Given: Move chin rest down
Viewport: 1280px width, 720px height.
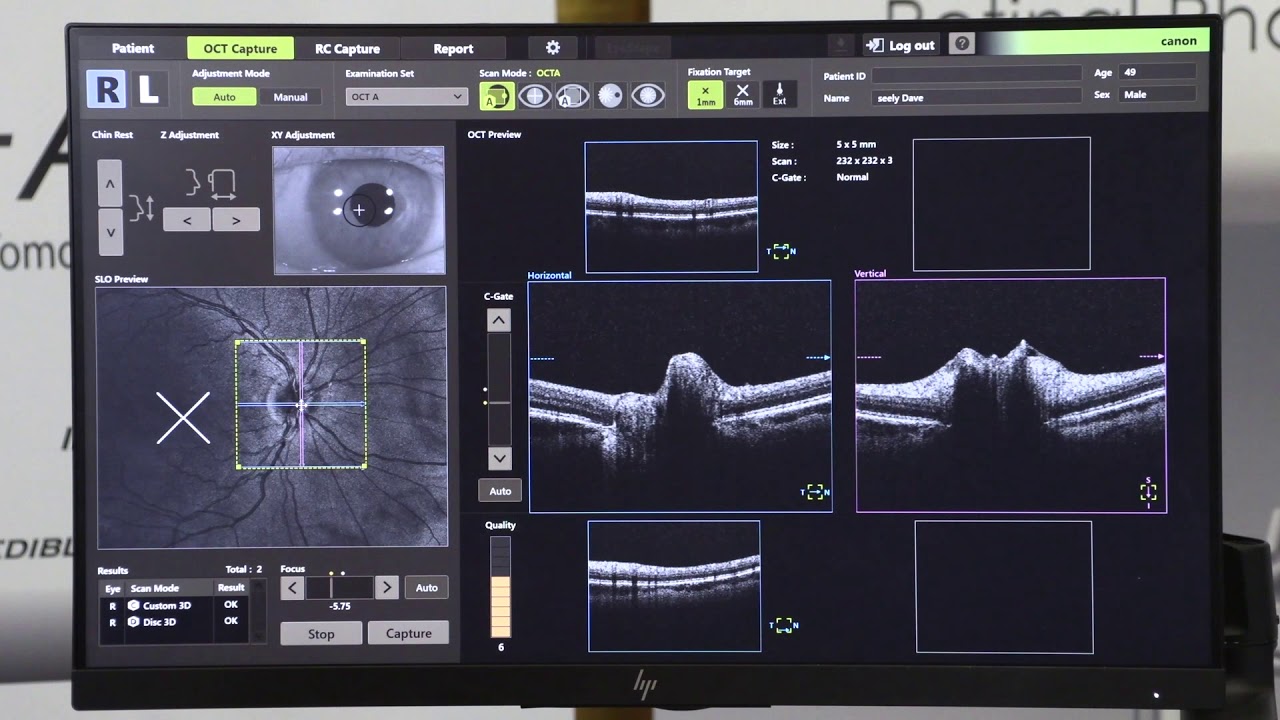Looking at the screenshot, I should pos(110,232).
